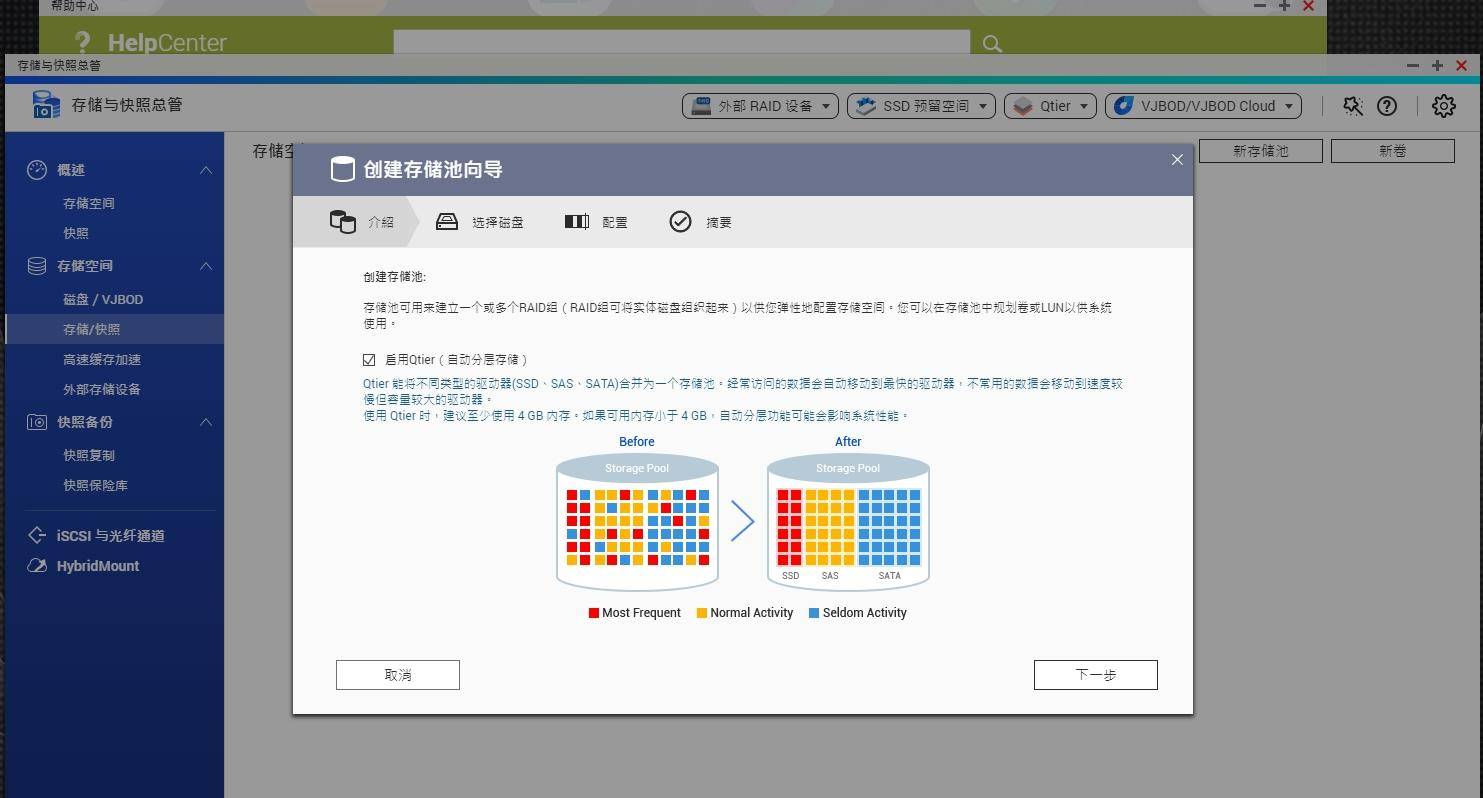Click the magic wand quick-setup icon in toolbar
This screenshot has height=798, width=1483.
(1352, 105)
